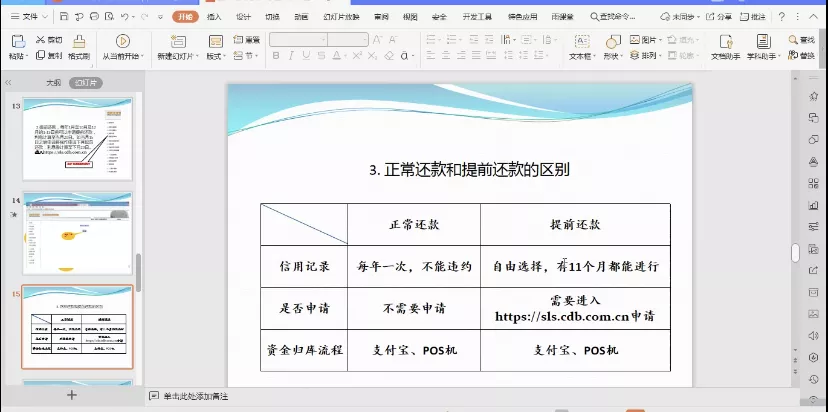Open the font name combo box
This screenshot has height=412, width=828.
coord(299,39)
